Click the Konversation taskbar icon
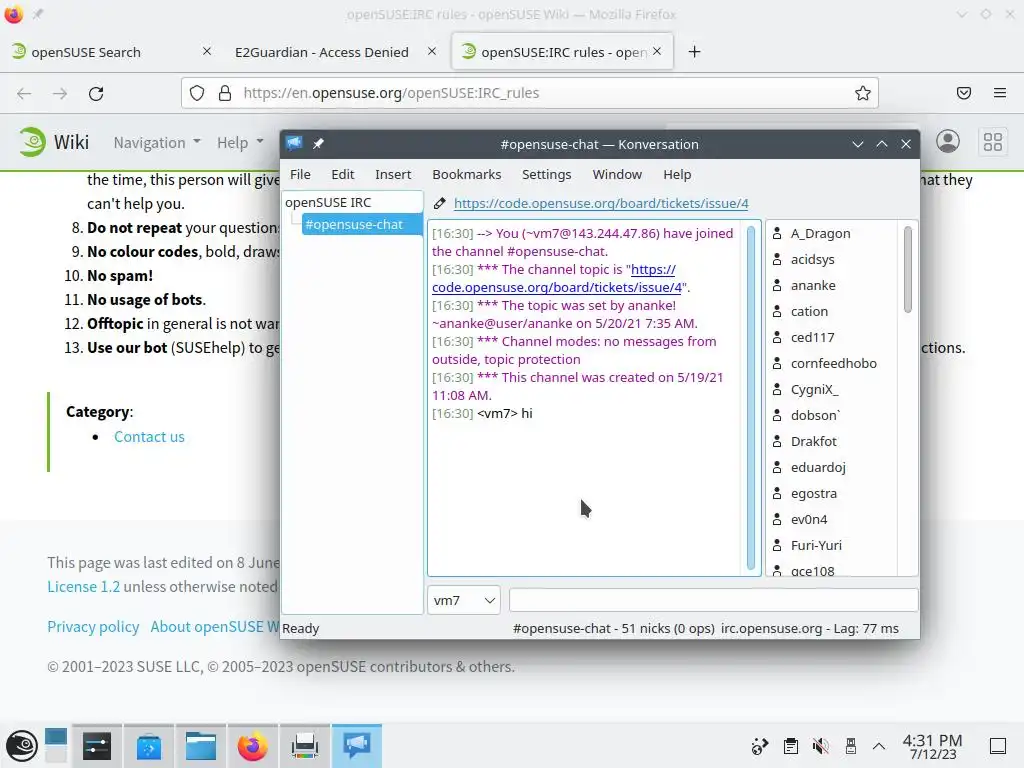 coord(357,746)
